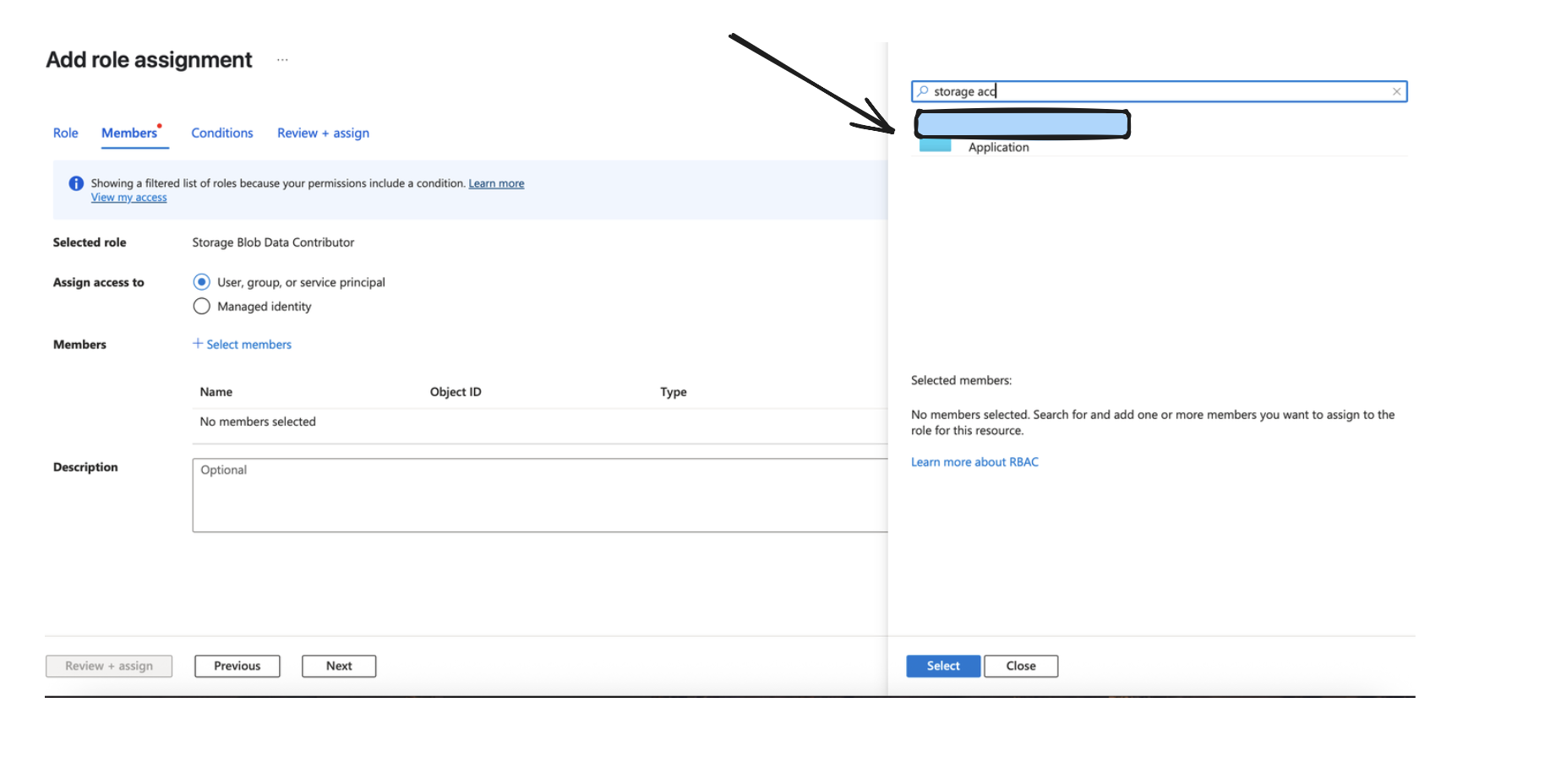Click + Select members
This screenshot has width=1550, height=784.
pyautogui.click(x=242, y=345)
